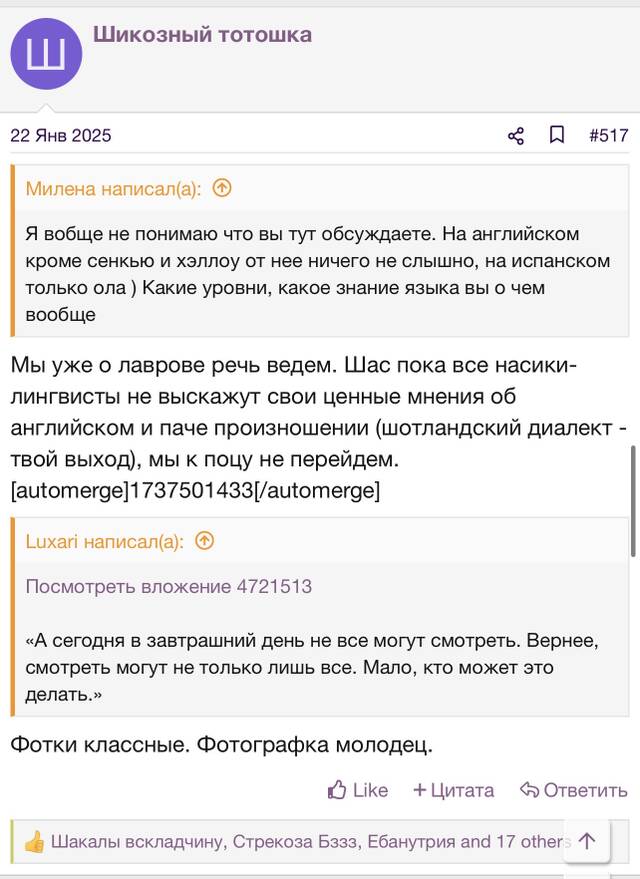
Task: Click the Милена написал(а) quote header
Action: (x=113, y=189)
